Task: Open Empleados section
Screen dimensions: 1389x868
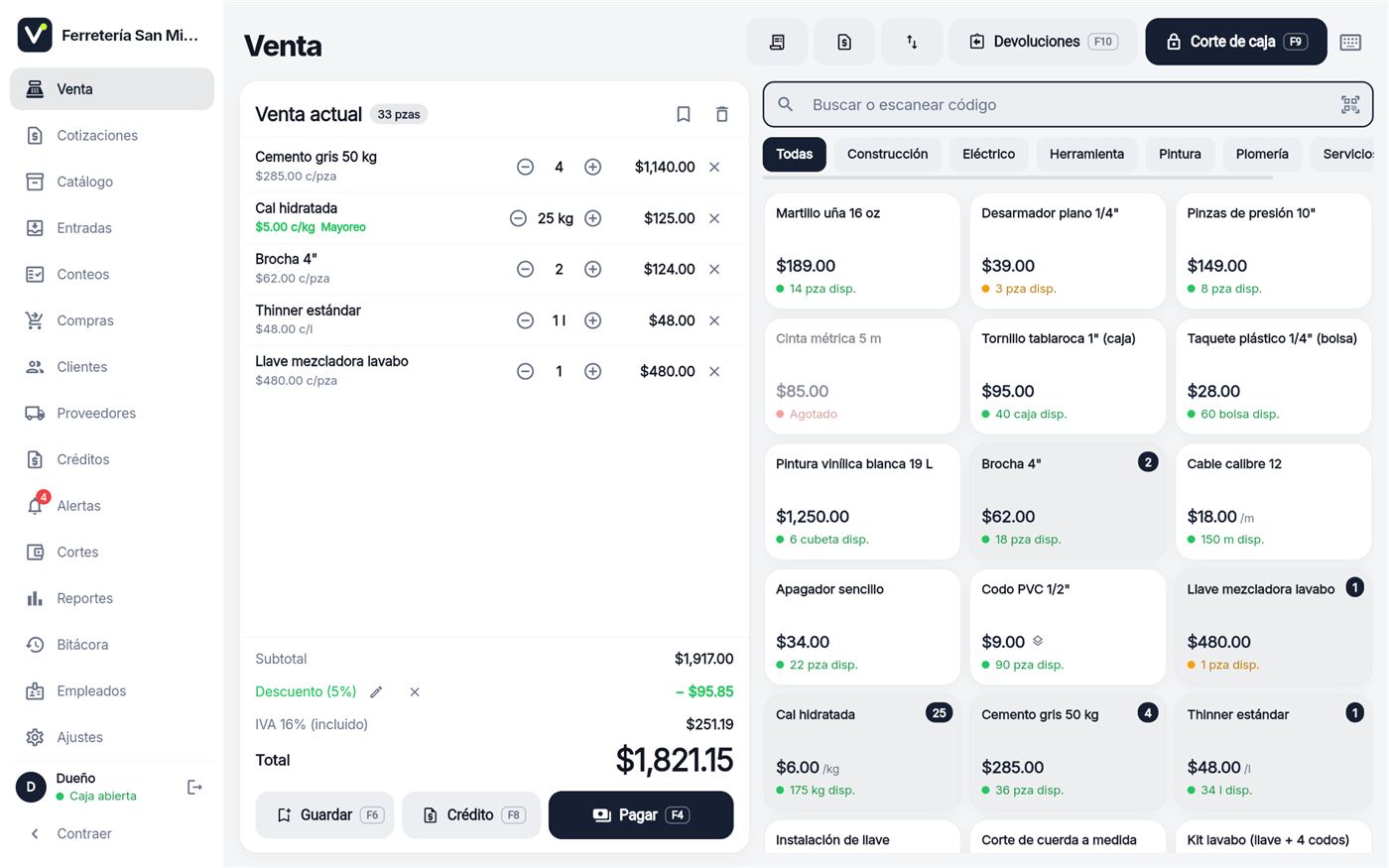Action: coord(112,690)
